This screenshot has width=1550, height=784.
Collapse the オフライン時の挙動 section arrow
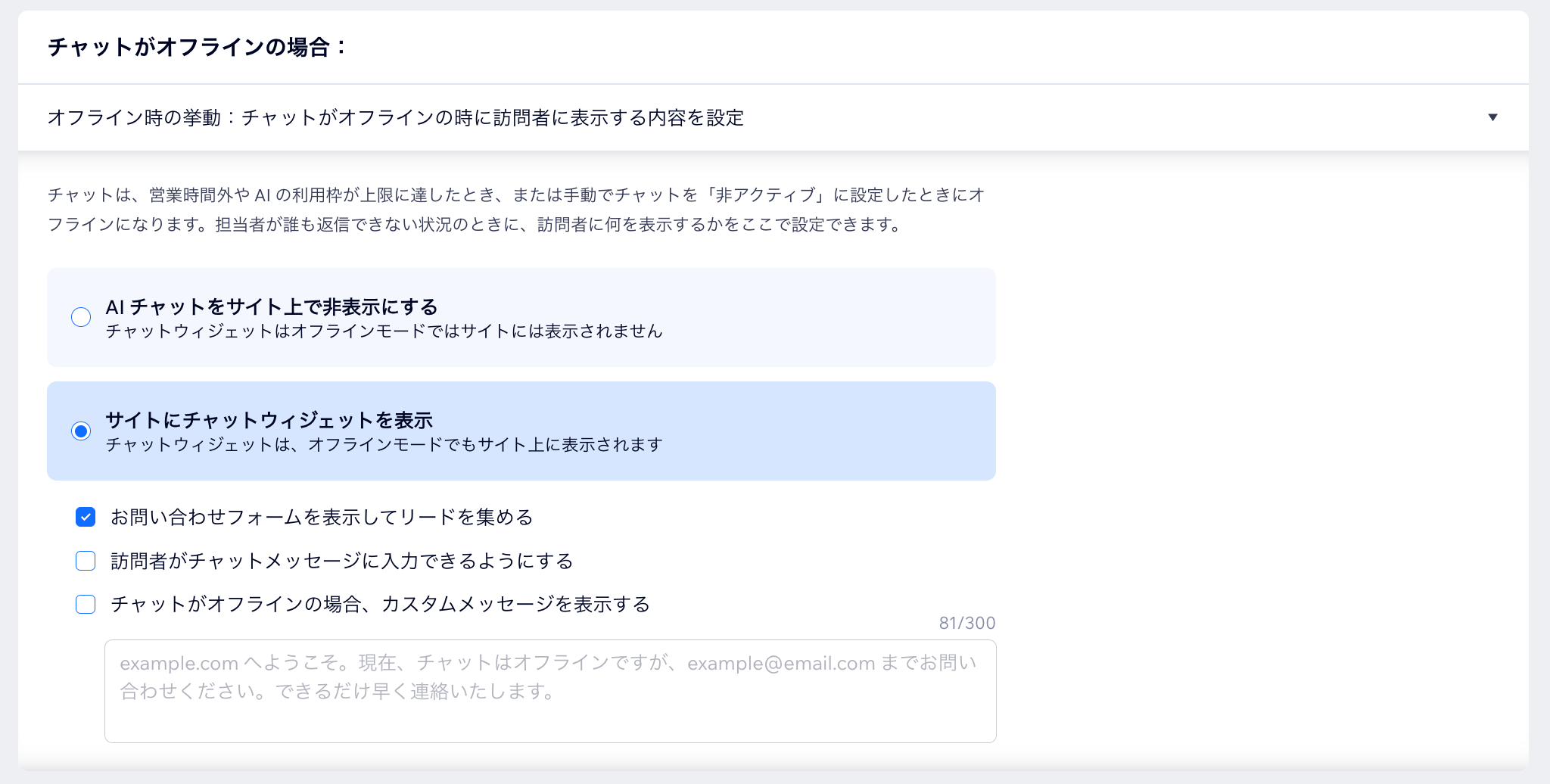click(x=1492, y=117)
